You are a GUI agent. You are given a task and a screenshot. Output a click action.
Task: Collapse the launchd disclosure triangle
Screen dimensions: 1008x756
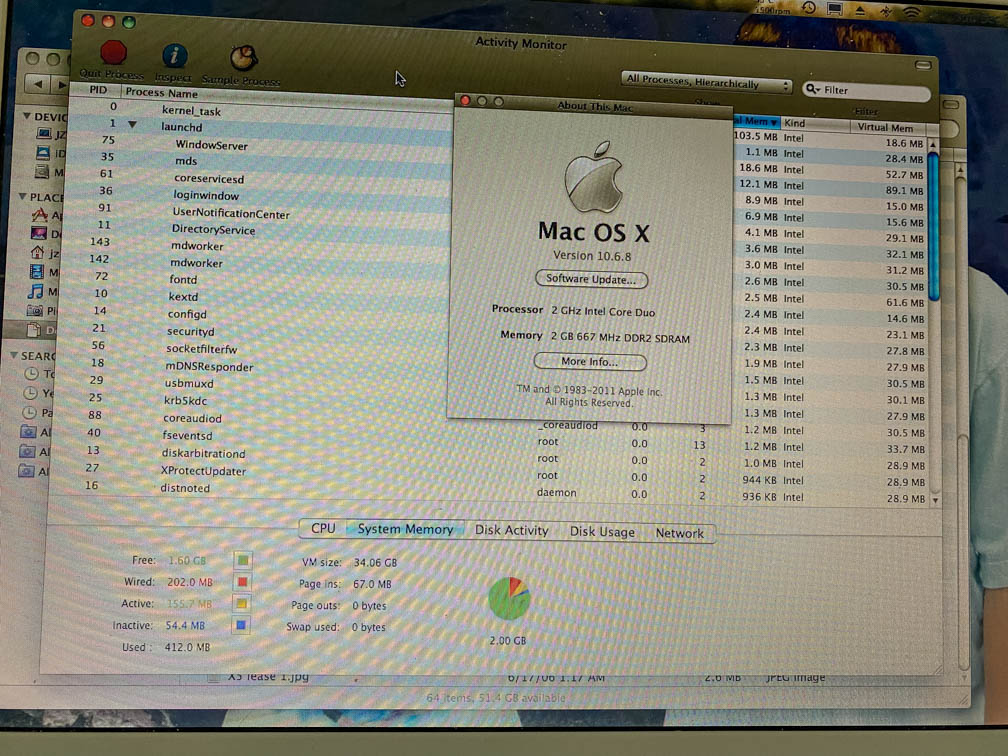coord(132,124)
